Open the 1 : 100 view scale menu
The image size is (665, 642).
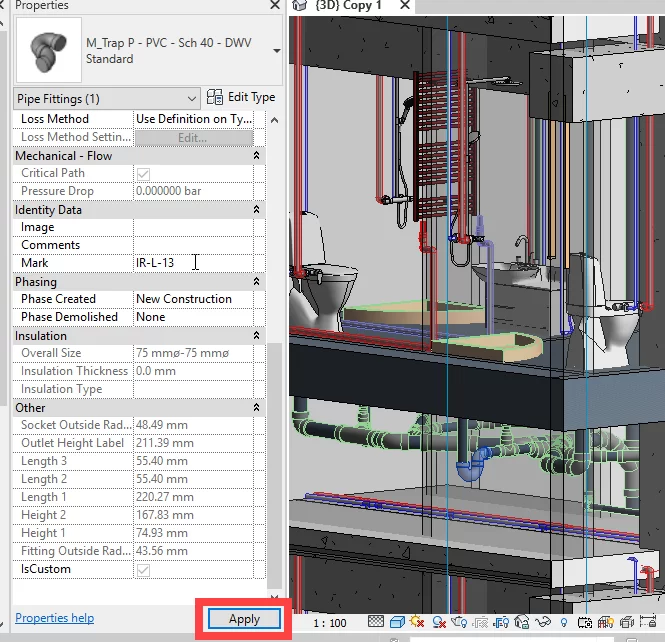[x=331, y=622]
